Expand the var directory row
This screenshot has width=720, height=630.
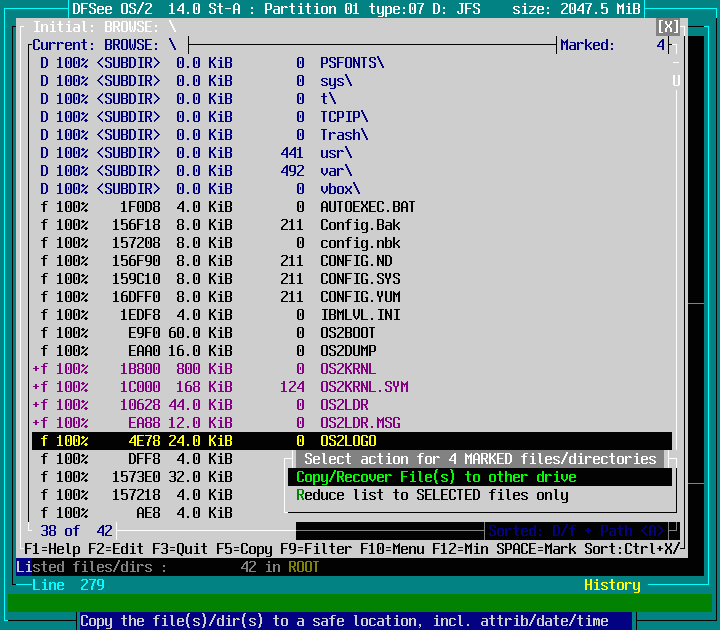pyautogui.click(x=335, y=171)
